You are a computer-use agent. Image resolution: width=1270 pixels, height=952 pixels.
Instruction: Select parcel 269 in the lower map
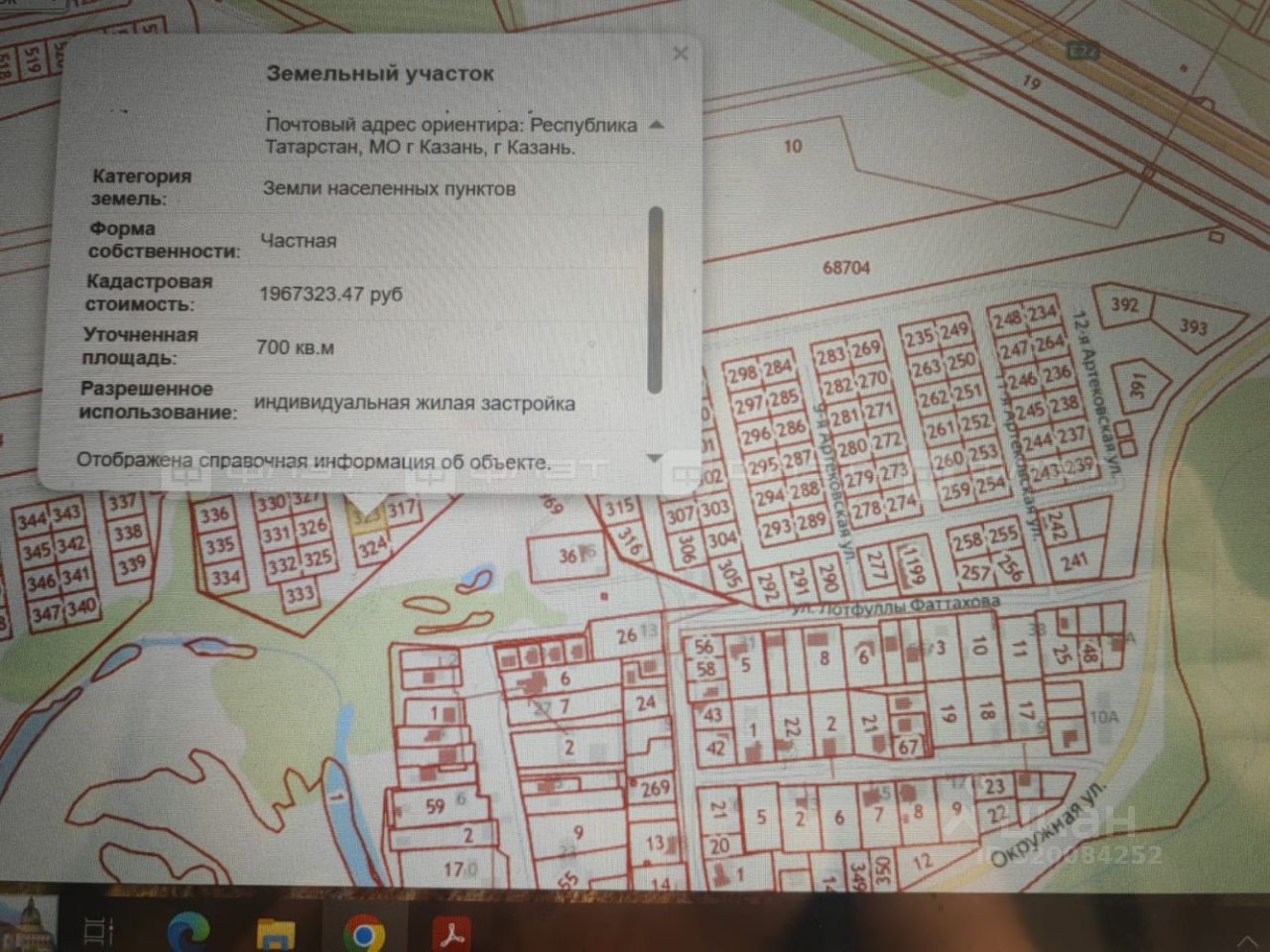click(655, 789)
